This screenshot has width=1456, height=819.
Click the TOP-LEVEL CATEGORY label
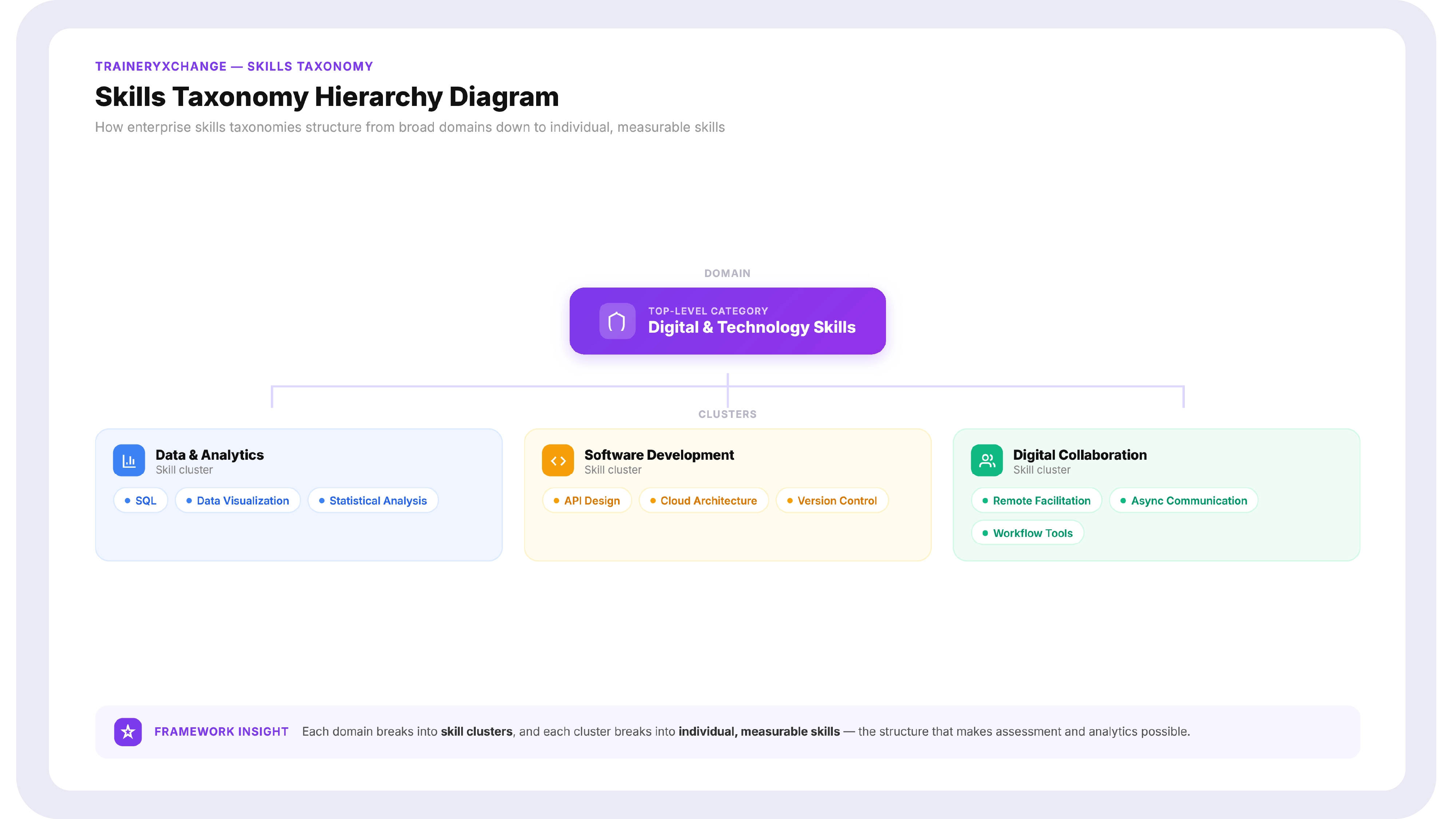pyautogui.click(x=708, y=311)
